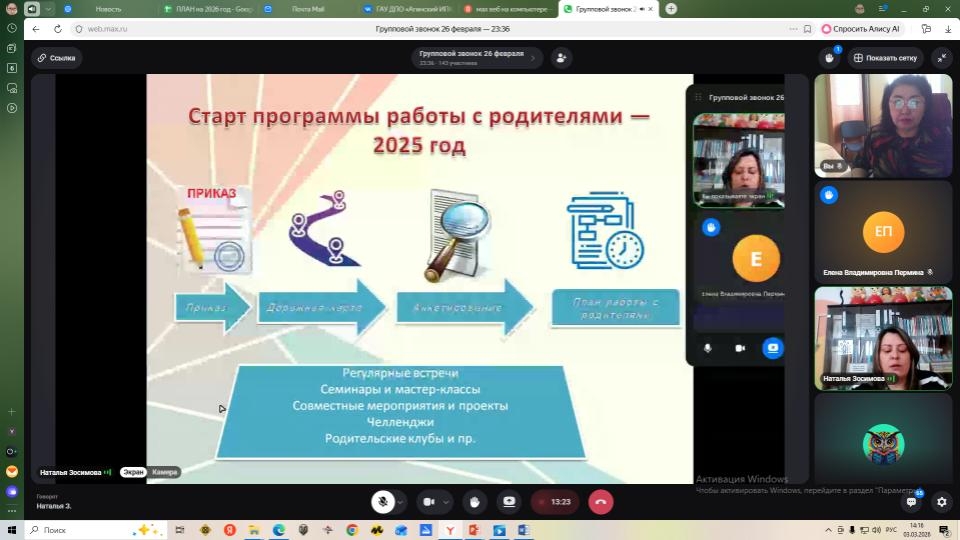Image resolution: width=960 pixels, height=540 pixels.
Task: Open the Windows taskbar search box
Action: [x=80, y=530]
